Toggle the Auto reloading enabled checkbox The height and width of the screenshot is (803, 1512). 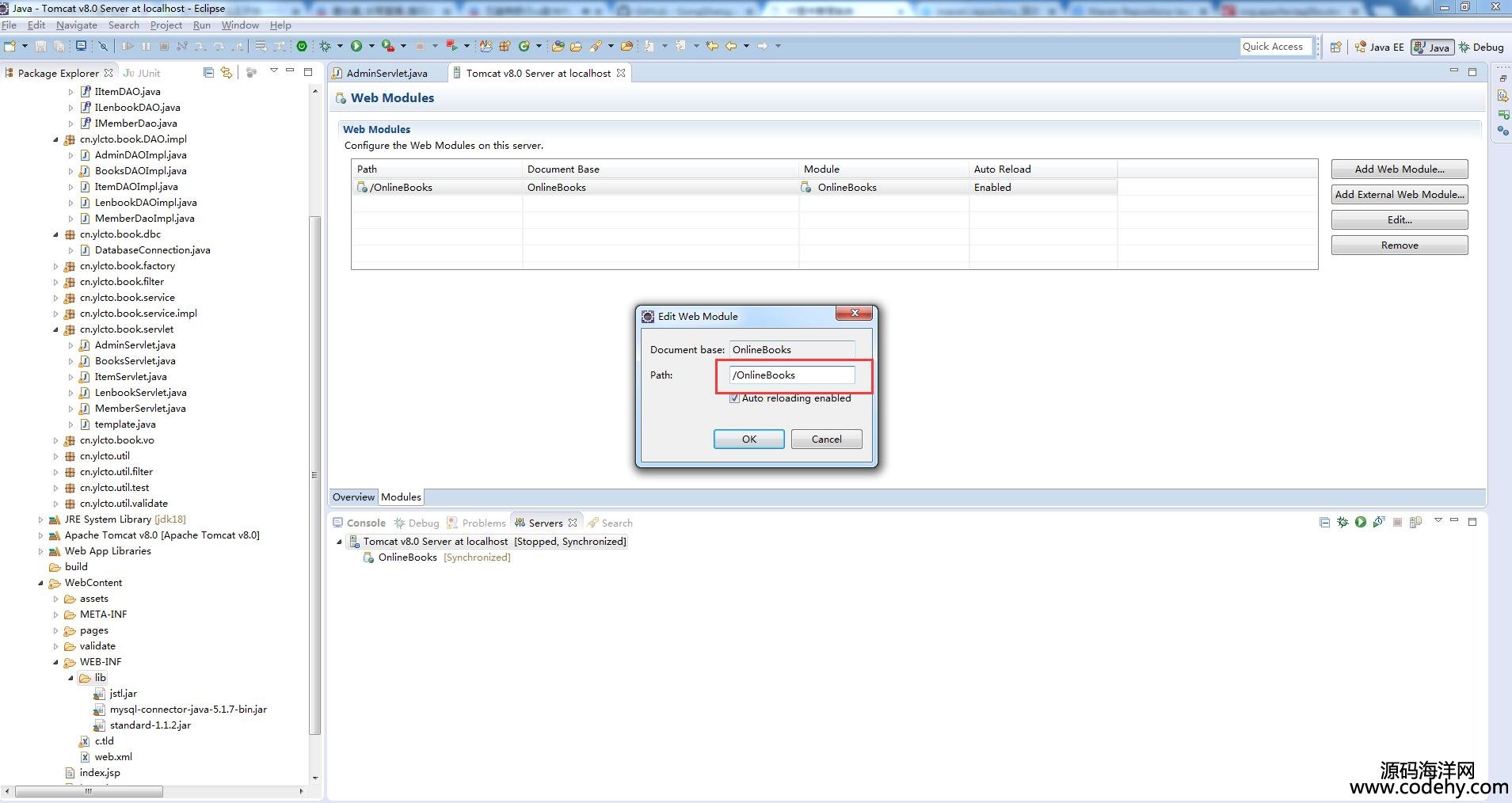pyautogui.click(x=734, y=398)
